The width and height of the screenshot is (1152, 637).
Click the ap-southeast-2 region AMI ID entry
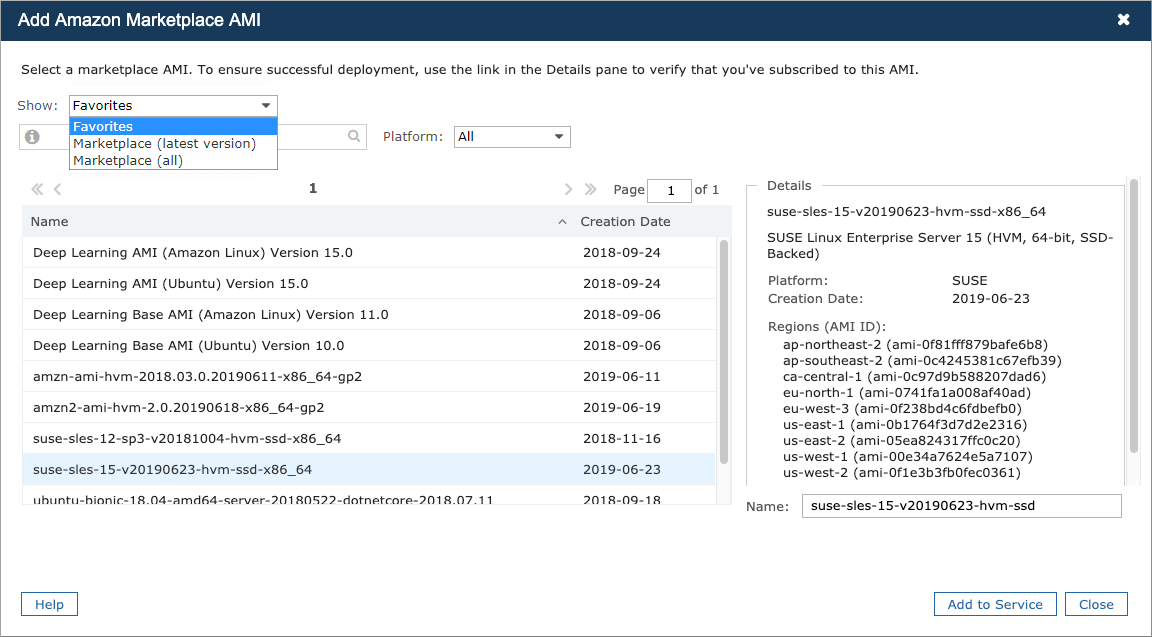click(x=922, y=361)
